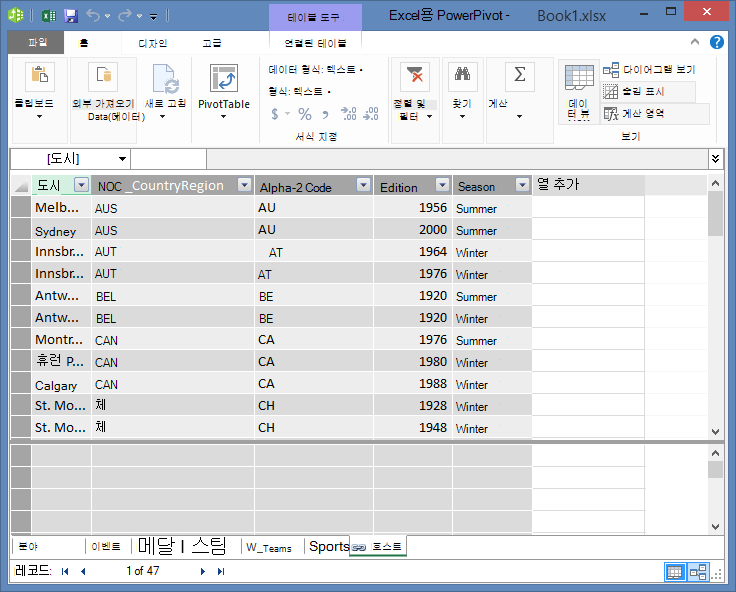Go to previous record
736x592 pixels.
pos(83,571)
